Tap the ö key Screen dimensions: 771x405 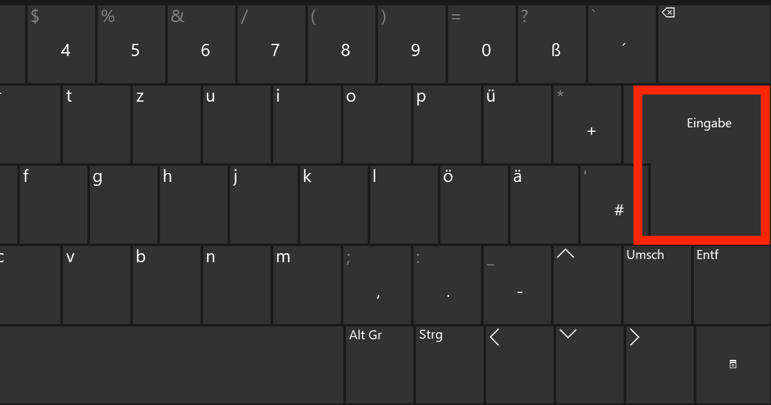(474, 204)
